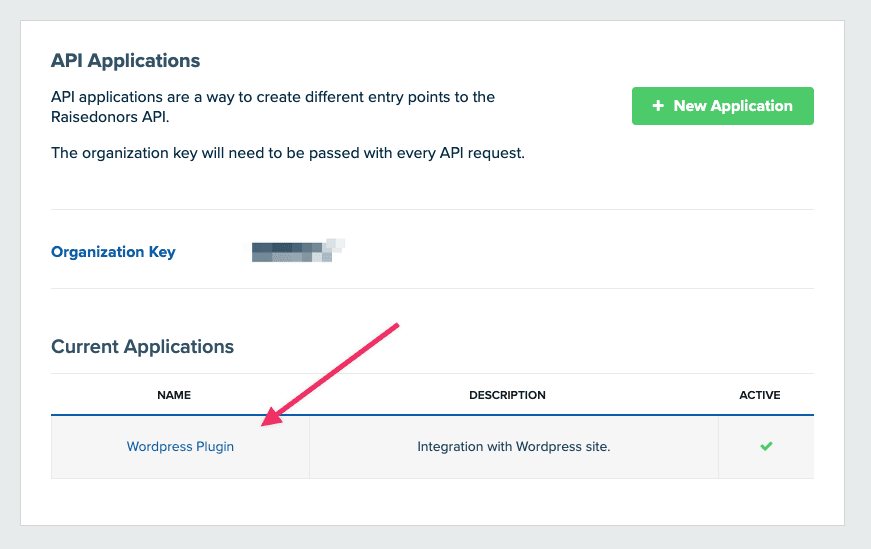Click the green New Application button

(722, 106)
